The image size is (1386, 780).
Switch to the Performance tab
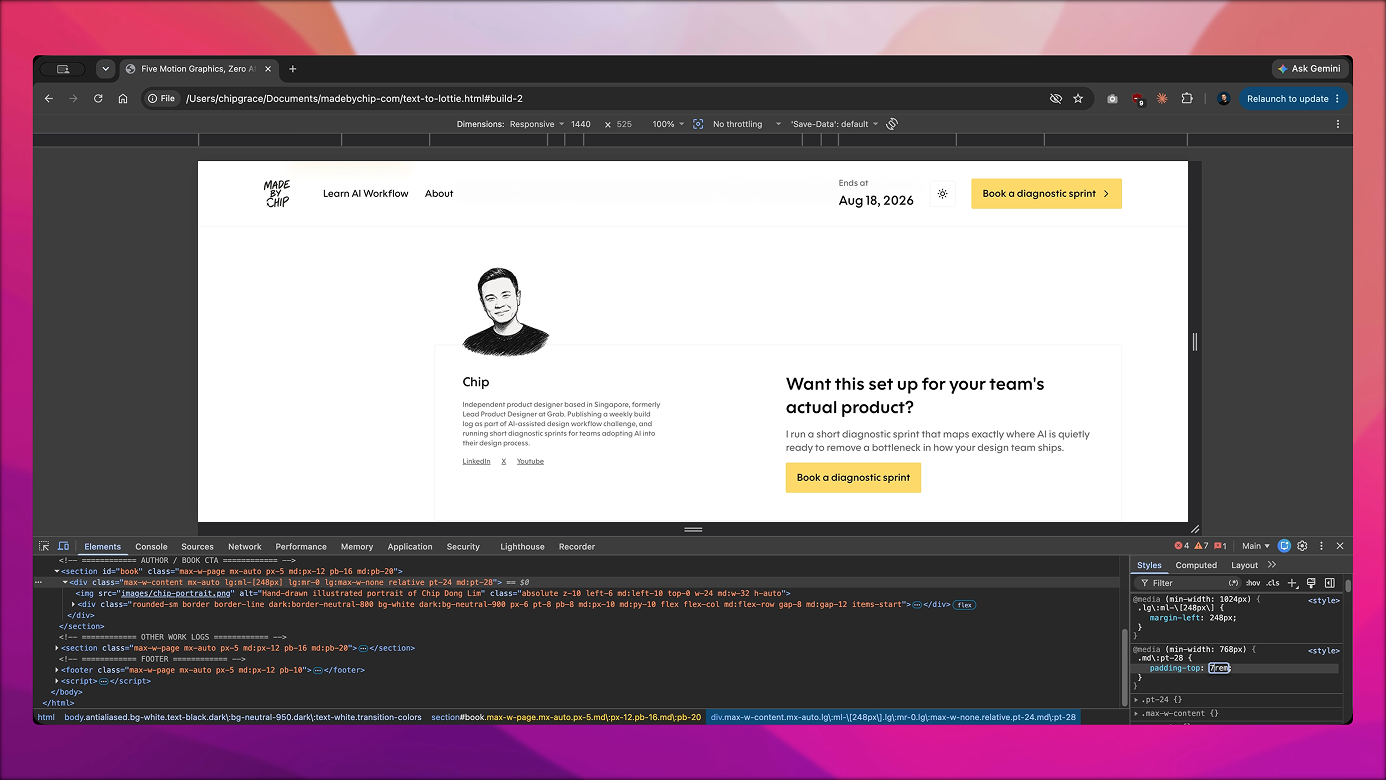[301, 547]
